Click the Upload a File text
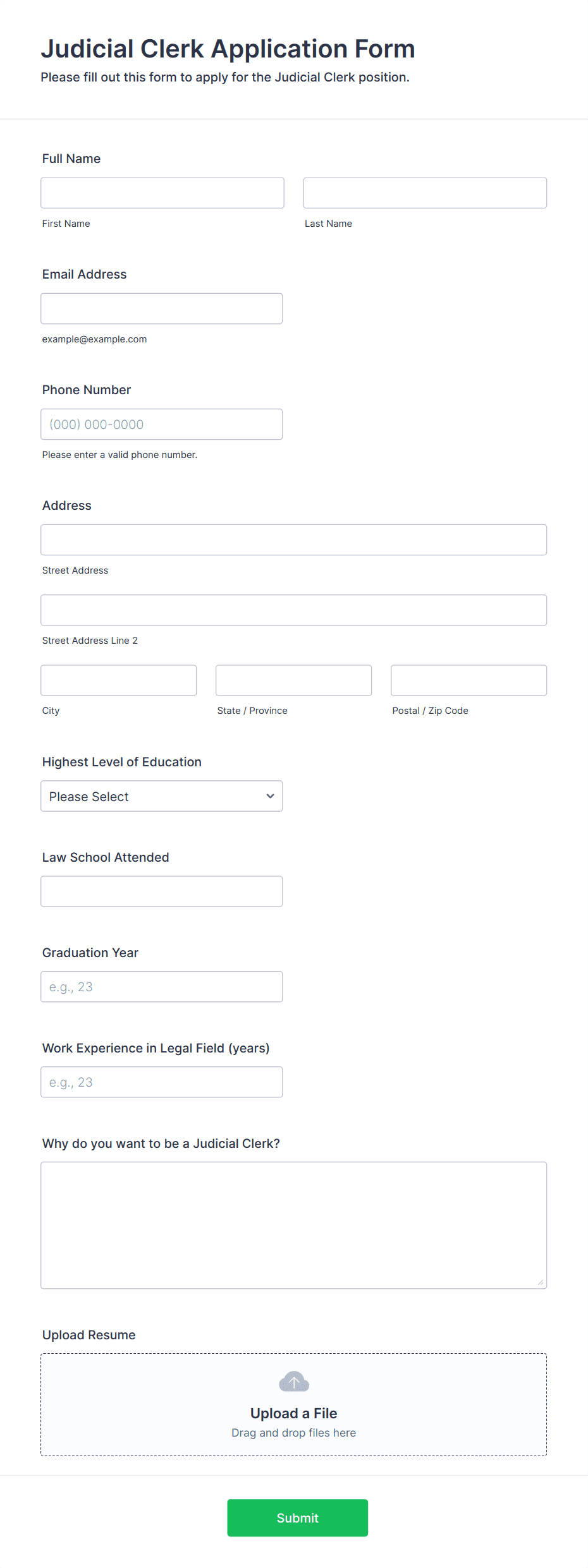Viewport: 588px width, 1568px height. 294,1413
